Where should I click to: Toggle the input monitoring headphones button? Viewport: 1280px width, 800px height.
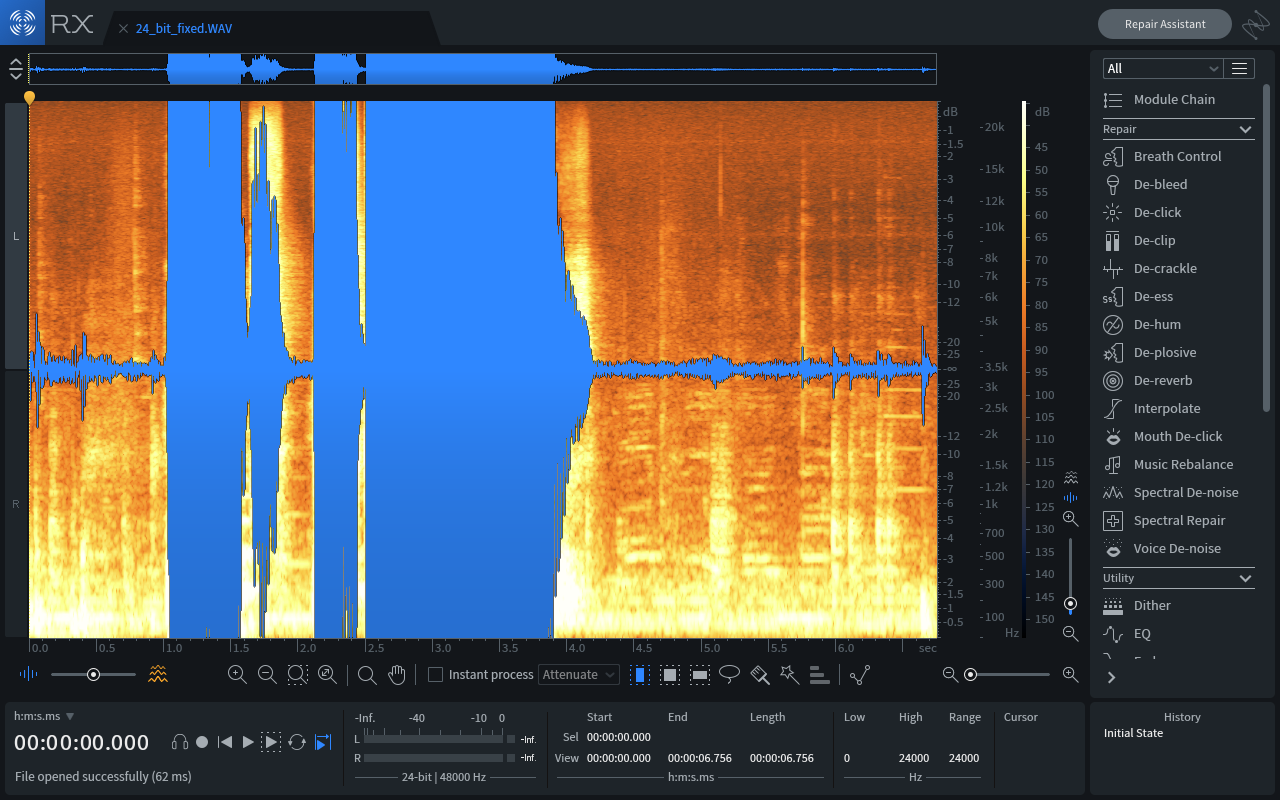click(x=180, y=742)
